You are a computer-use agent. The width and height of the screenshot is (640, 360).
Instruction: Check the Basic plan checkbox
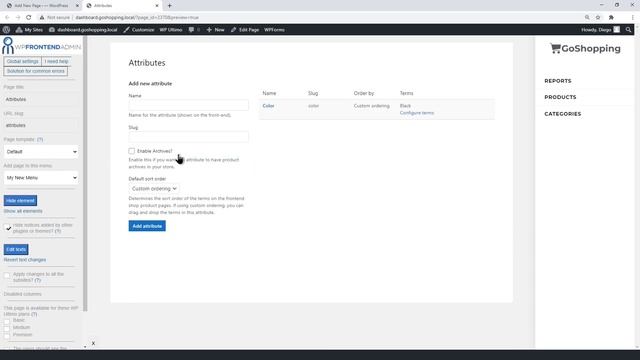(7, 321)
